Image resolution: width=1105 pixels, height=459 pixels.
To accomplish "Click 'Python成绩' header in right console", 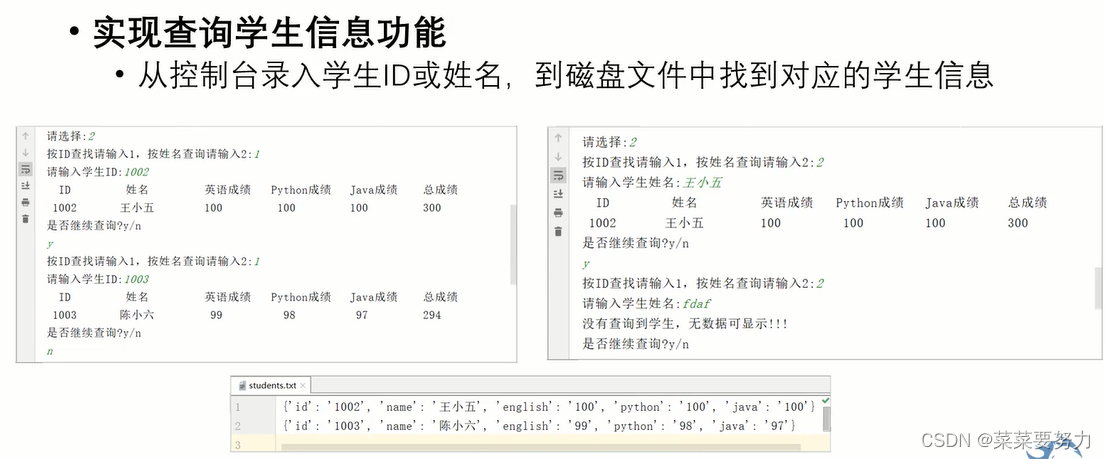I will pos(870,203).
